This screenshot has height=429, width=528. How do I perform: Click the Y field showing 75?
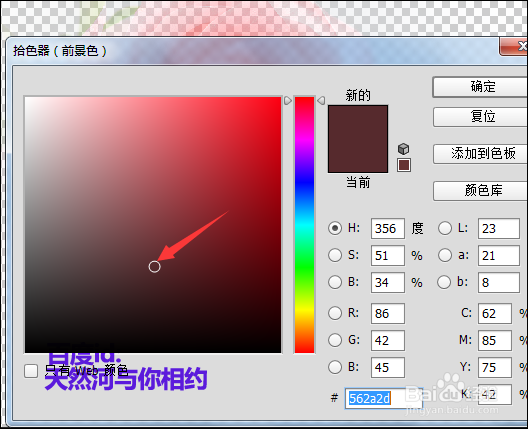pos(495,367)
